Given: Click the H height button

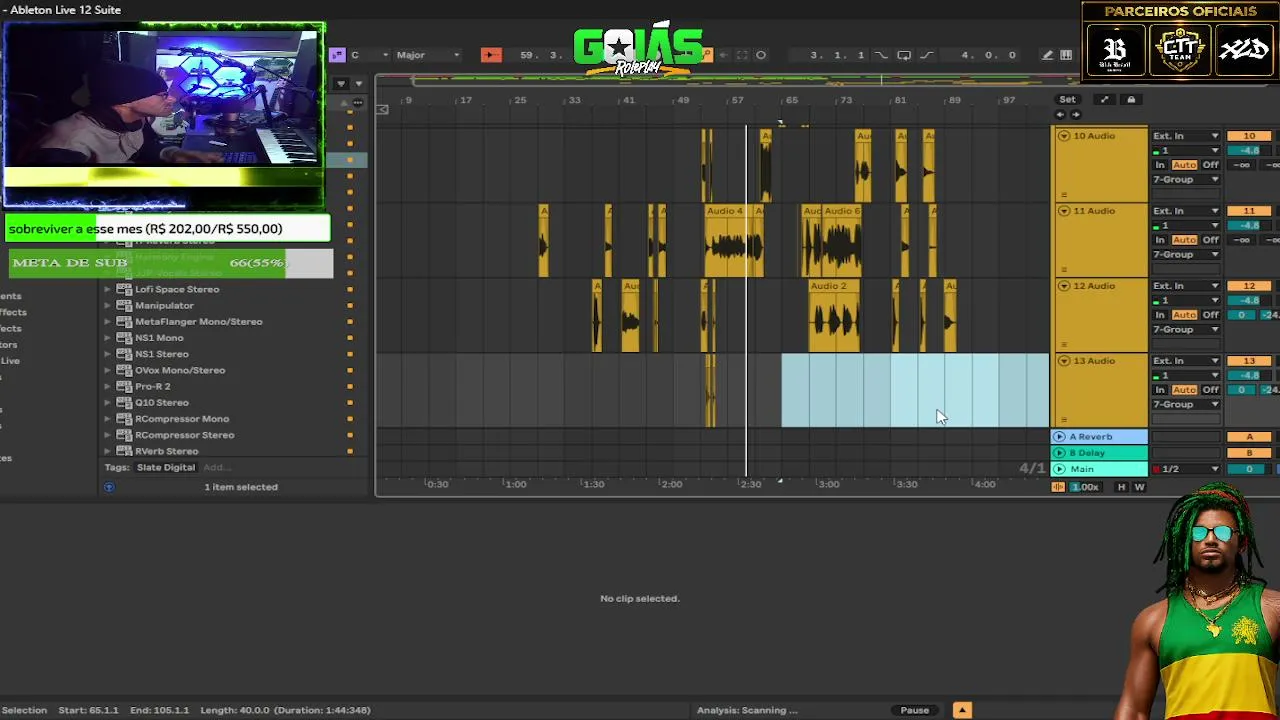Looking at the screenshot, I should point(1121,487).
